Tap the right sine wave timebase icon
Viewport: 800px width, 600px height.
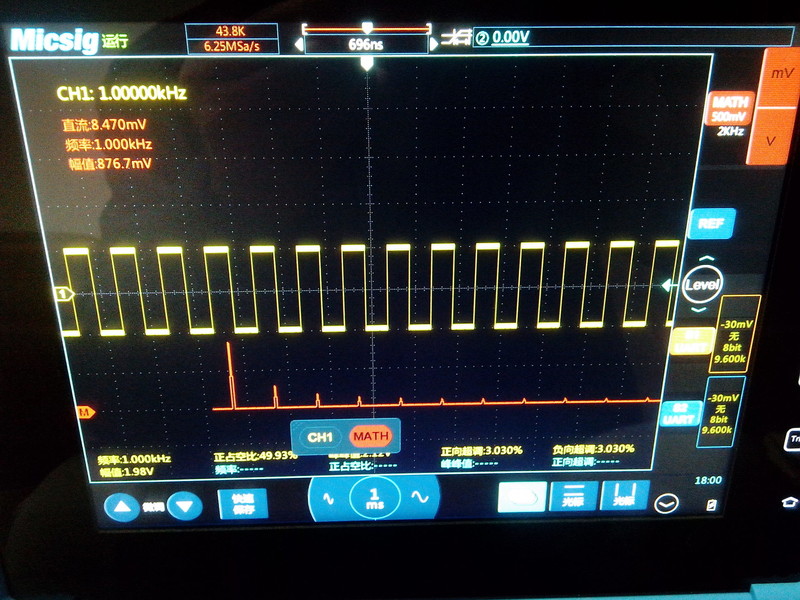pos(420,497)
